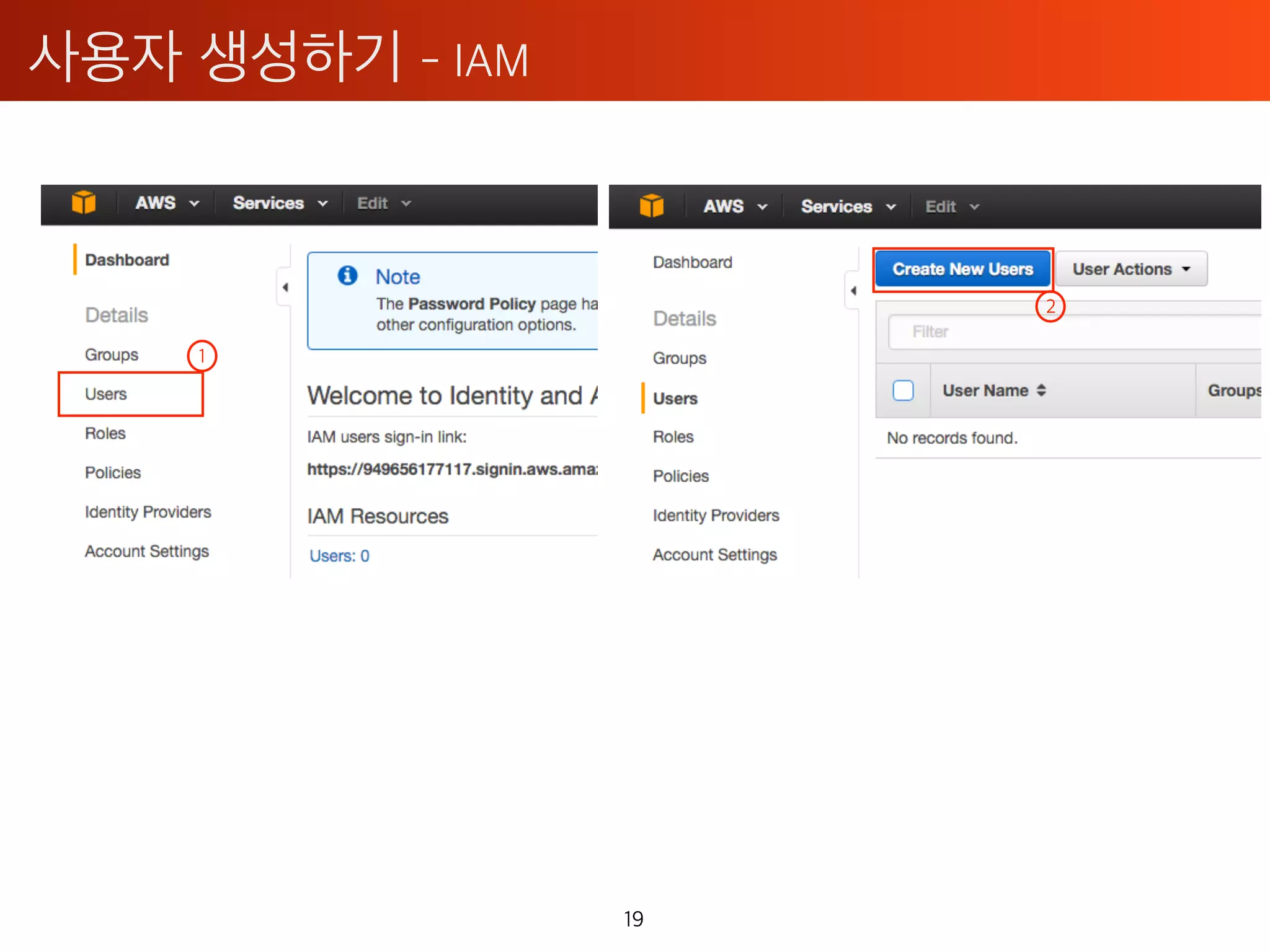Click Groups column header in user table

(x=1234, y=390)
